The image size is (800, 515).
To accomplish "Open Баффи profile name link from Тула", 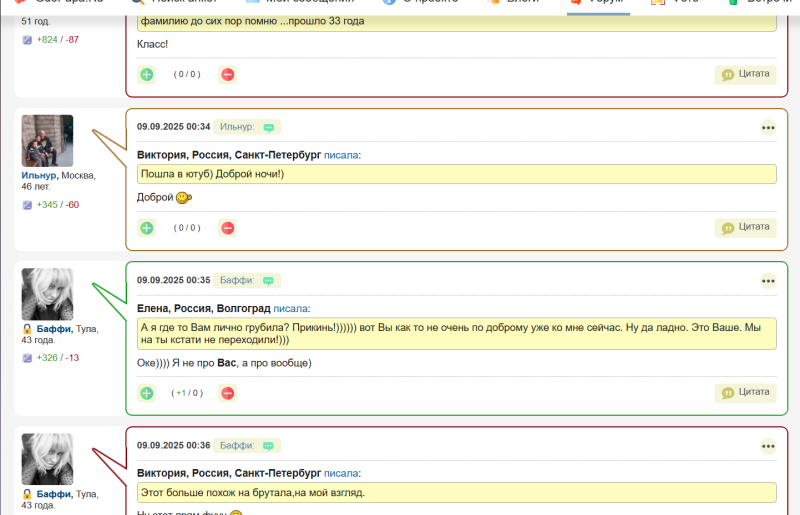I will pyautogui.click(x=54, y=328).
